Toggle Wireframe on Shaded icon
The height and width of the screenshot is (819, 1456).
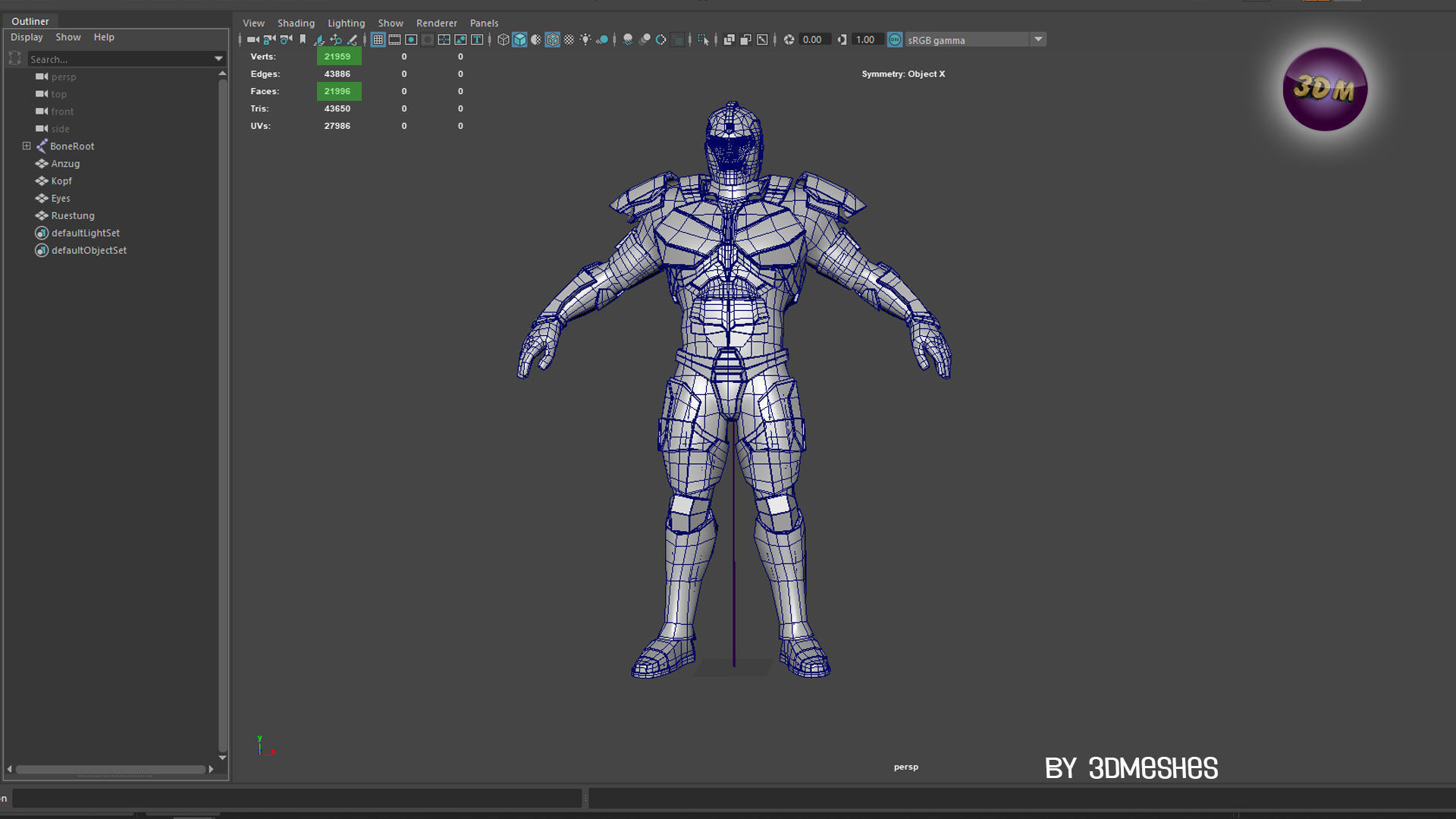[x=552, y=39]
